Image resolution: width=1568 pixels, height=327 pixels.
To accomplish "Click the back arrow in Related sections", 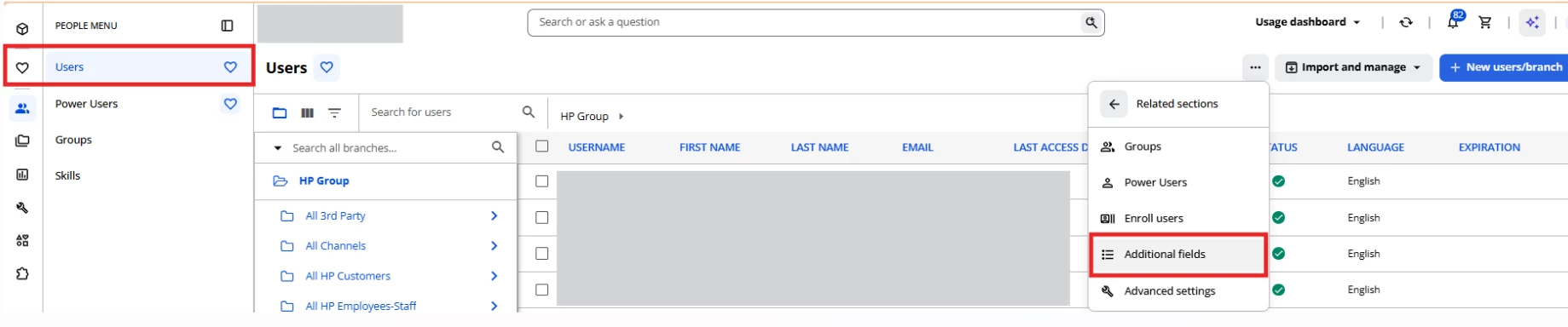I will [1114, 104].
